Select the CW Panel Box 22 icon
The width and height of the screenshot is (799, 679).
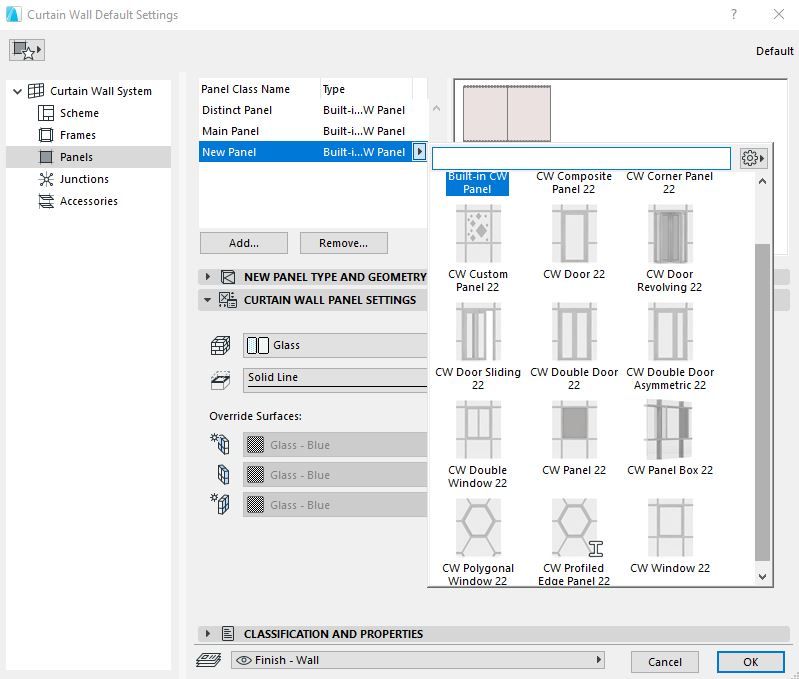click(669, 431)
